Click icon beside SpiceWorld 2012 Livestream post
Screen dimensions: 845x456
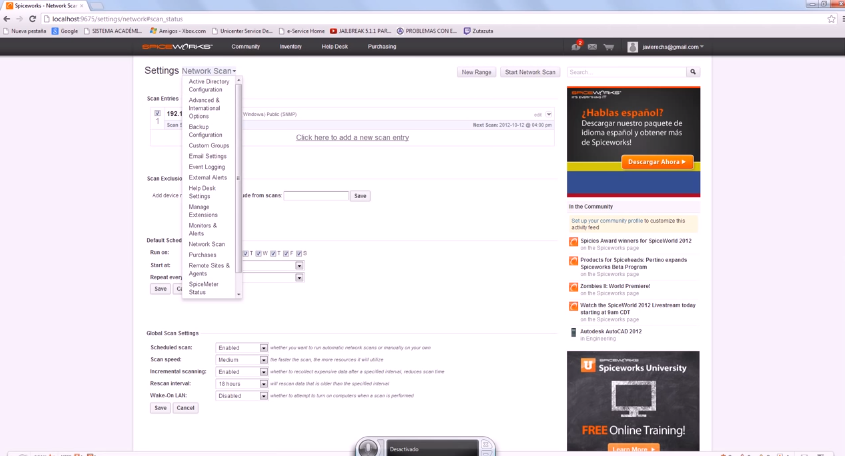click(x=573, y=306)
